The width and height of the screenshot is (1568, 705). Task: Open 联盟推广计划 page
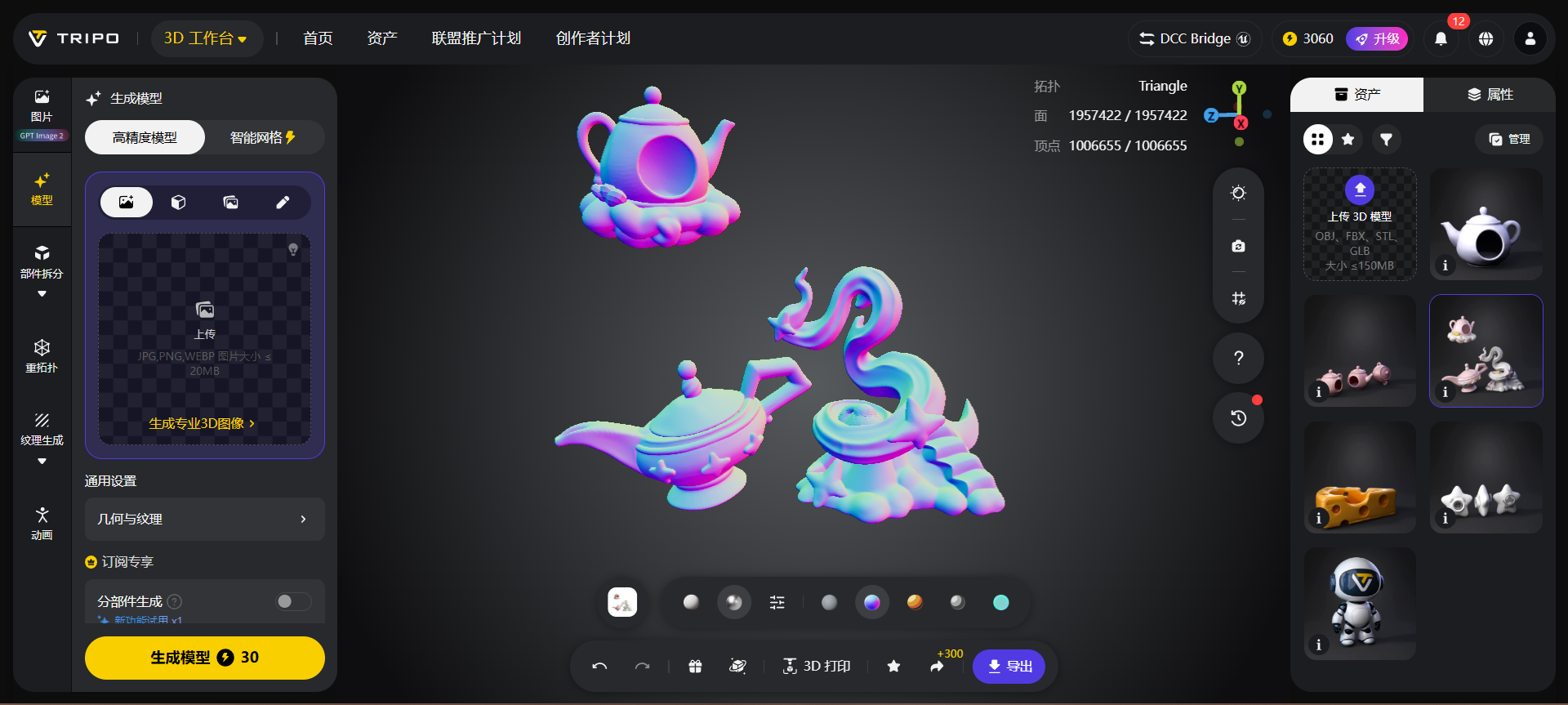tap(476, 38)
